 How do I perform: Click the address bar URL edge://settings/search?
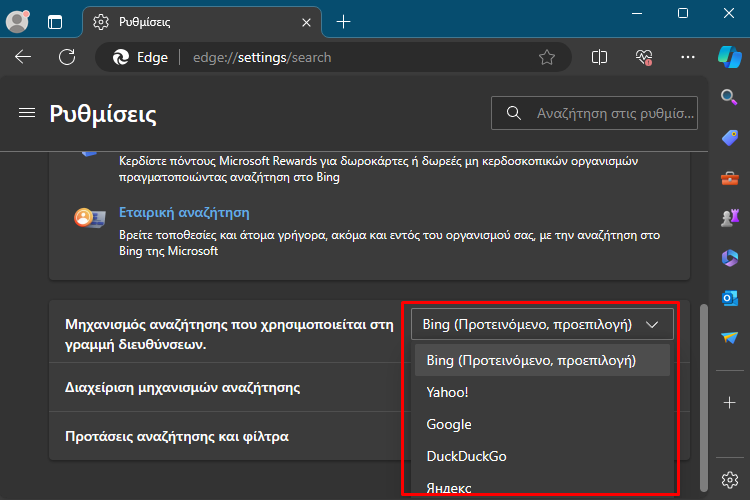[262, 57]
